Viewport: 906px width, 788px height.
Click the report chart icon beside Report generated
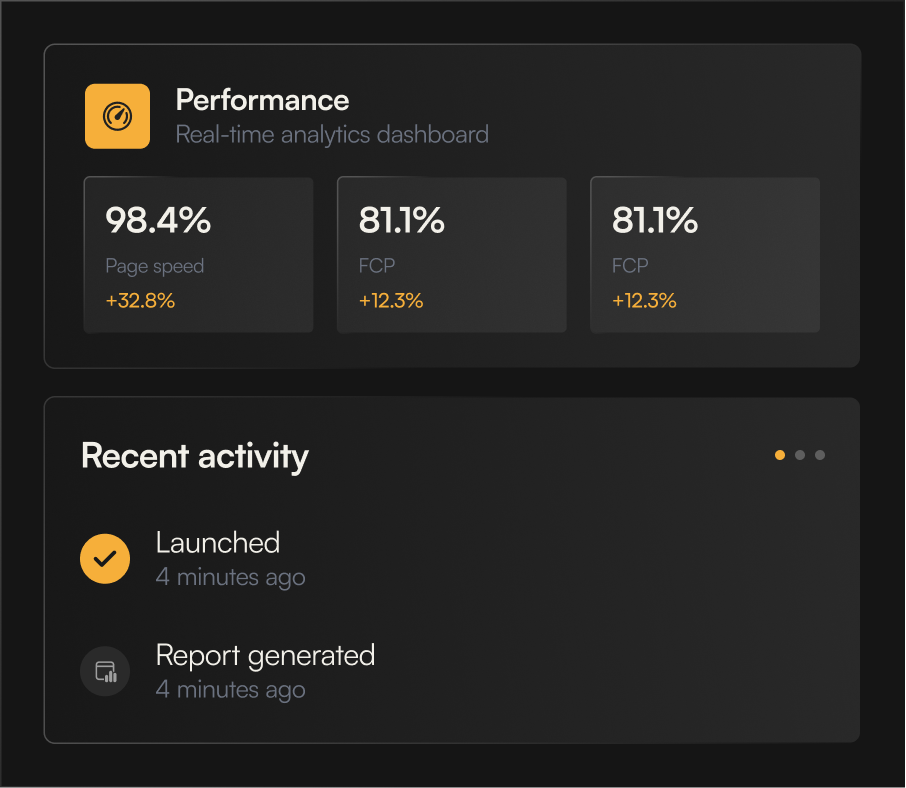coord(105,672)
